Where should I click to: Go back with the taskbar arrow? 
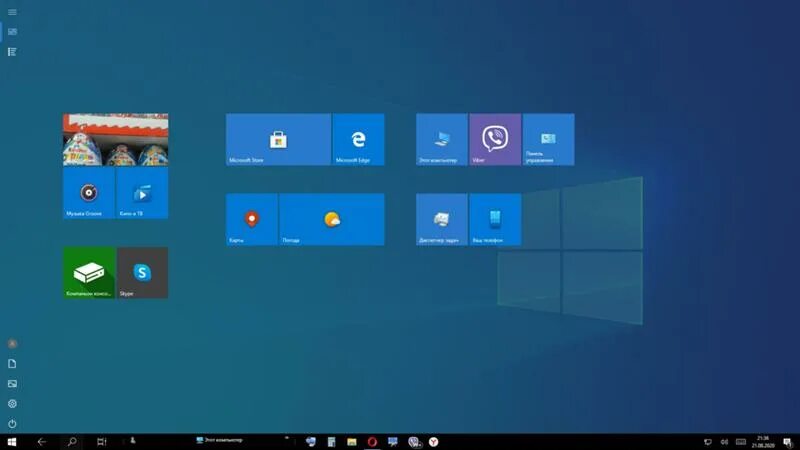[x=42, y=442]
